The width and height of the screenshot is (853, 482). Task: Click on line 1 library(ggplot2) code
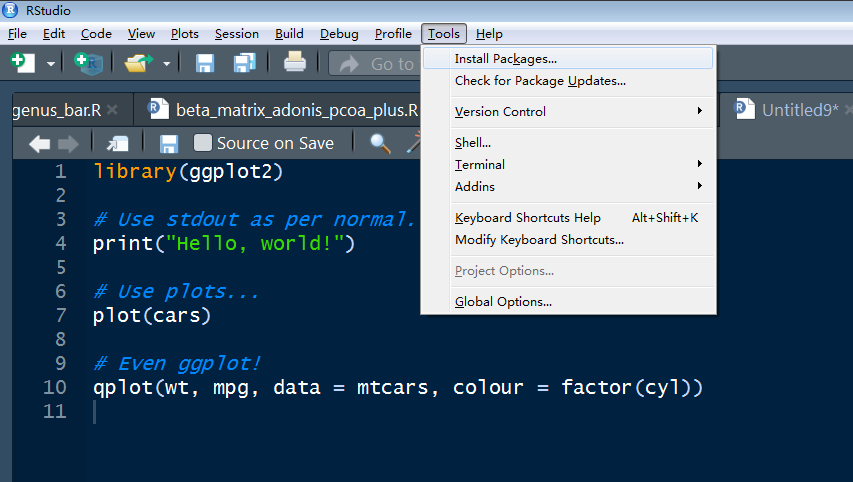coord(188,171)
